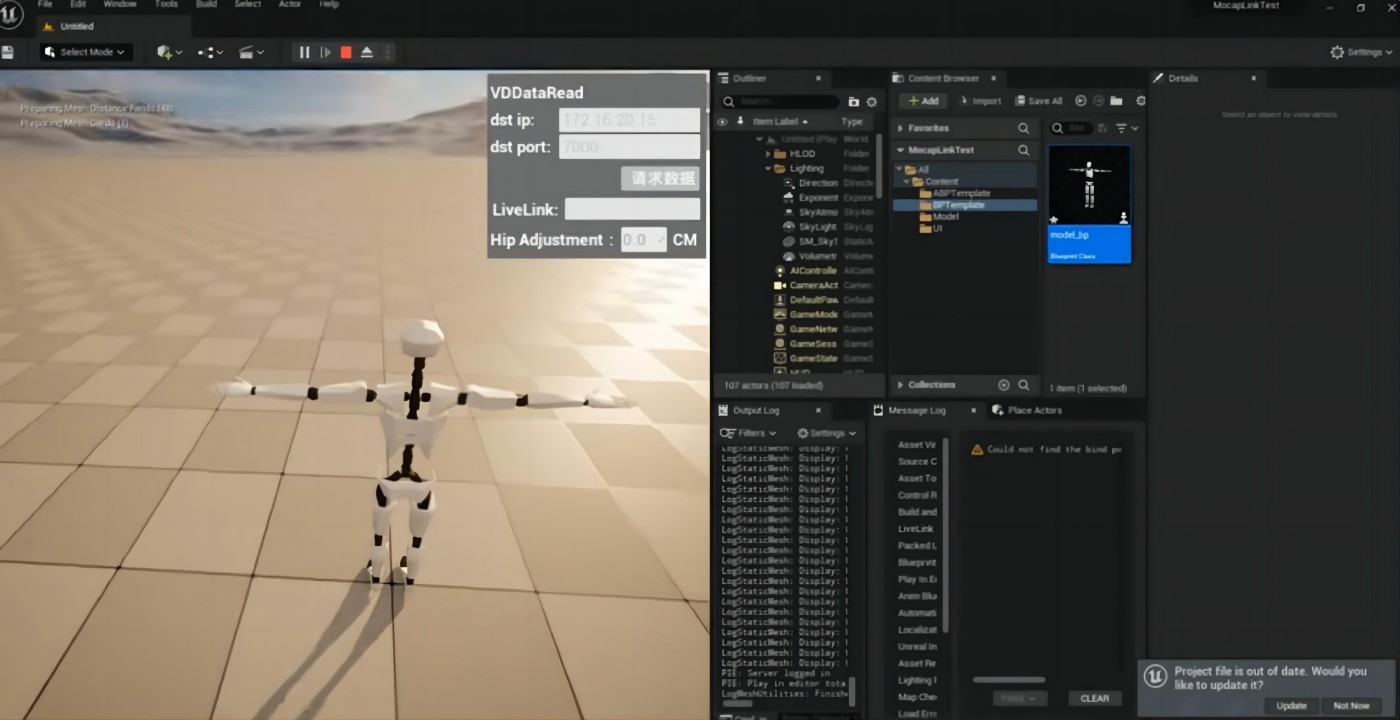Click the CLEAR button in Message Log
The image size is (1400, 720).
click(x=1095, y=698)
